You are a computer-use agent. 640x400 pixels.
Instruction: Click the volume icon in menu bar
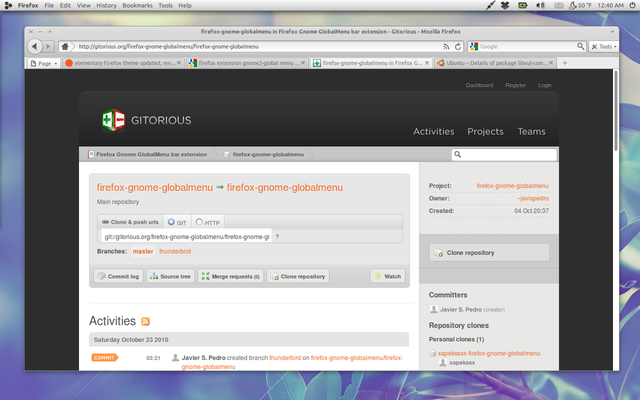(x=540, y=5)
